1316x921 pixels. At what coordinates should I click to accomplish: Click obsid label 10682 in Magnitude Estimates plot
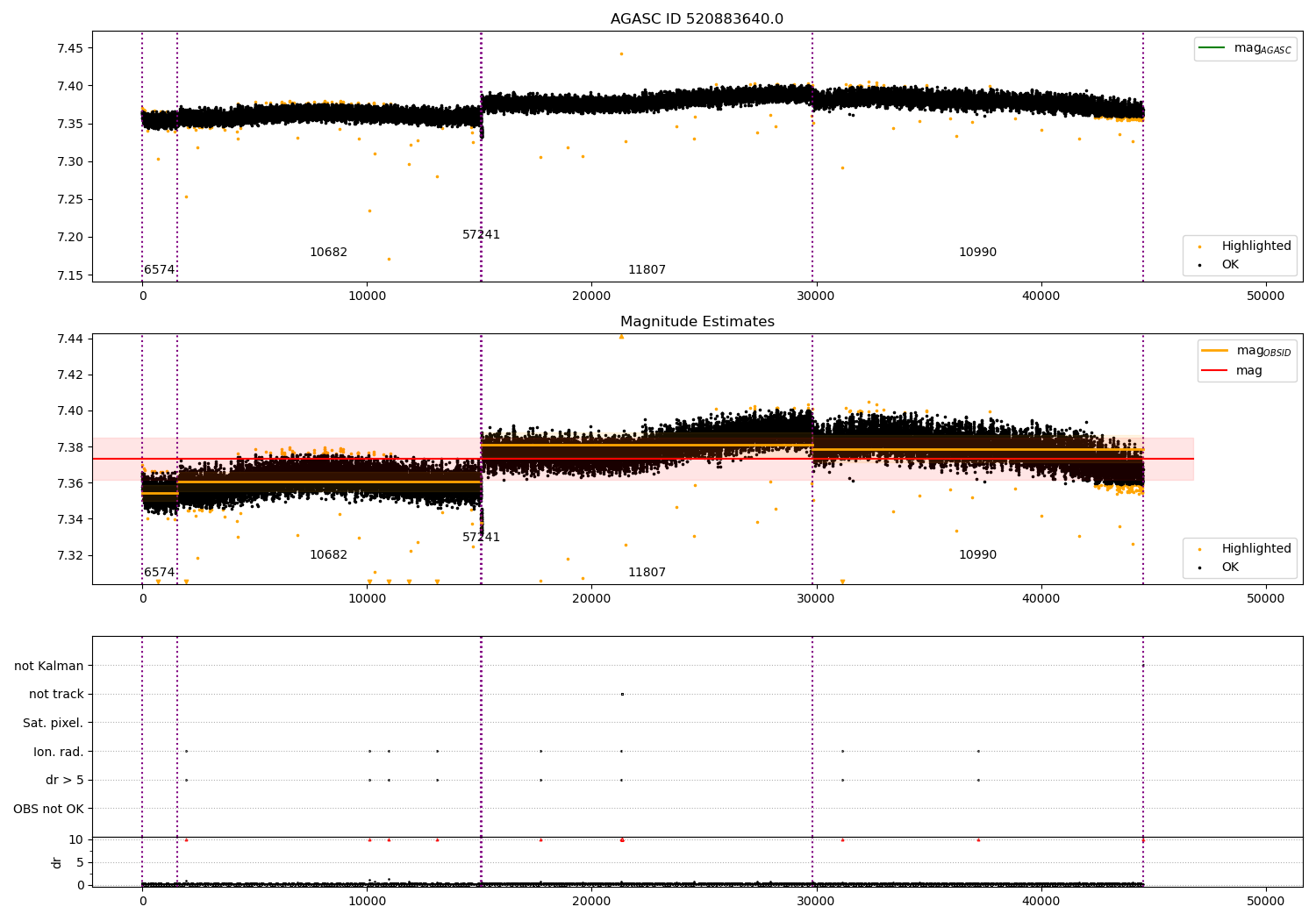328,555
